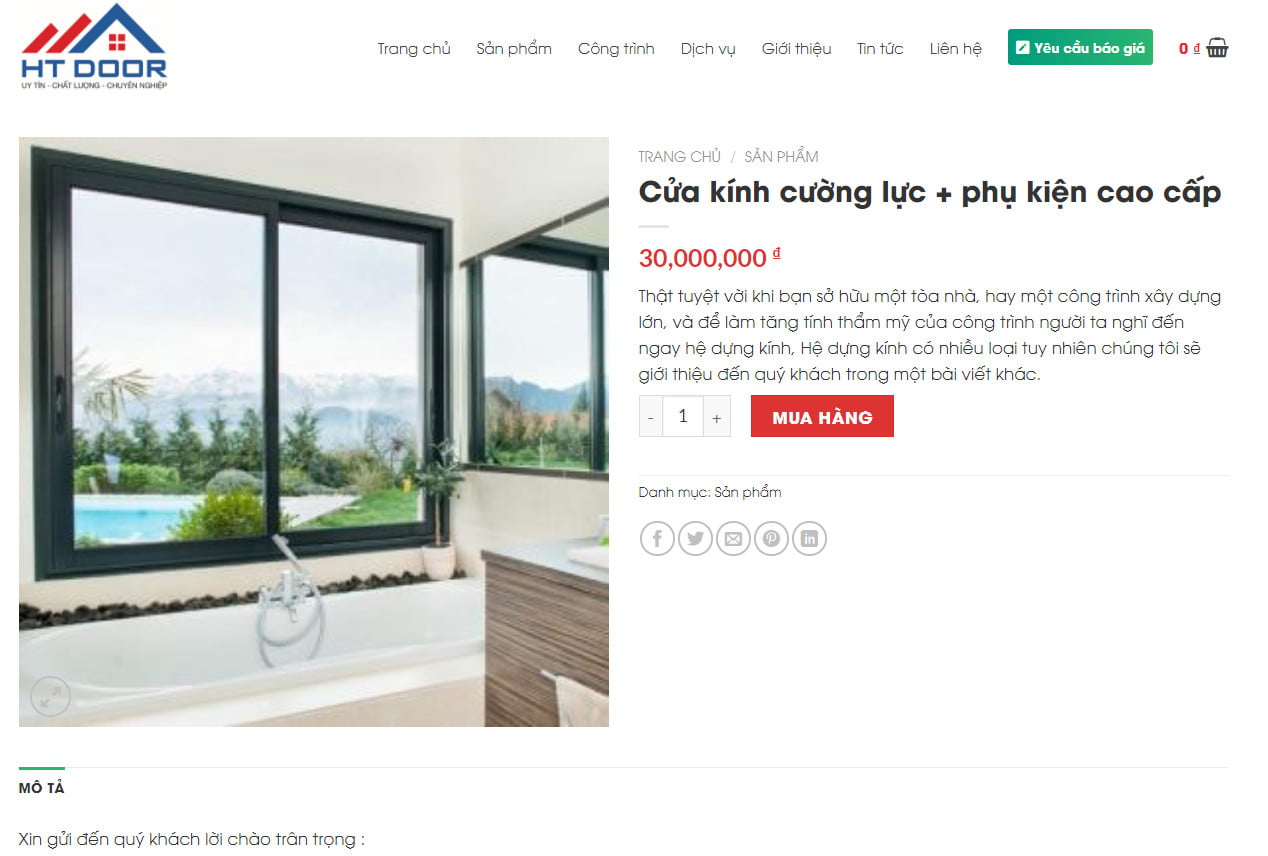Open the main product window image

[x=314, y=432]
